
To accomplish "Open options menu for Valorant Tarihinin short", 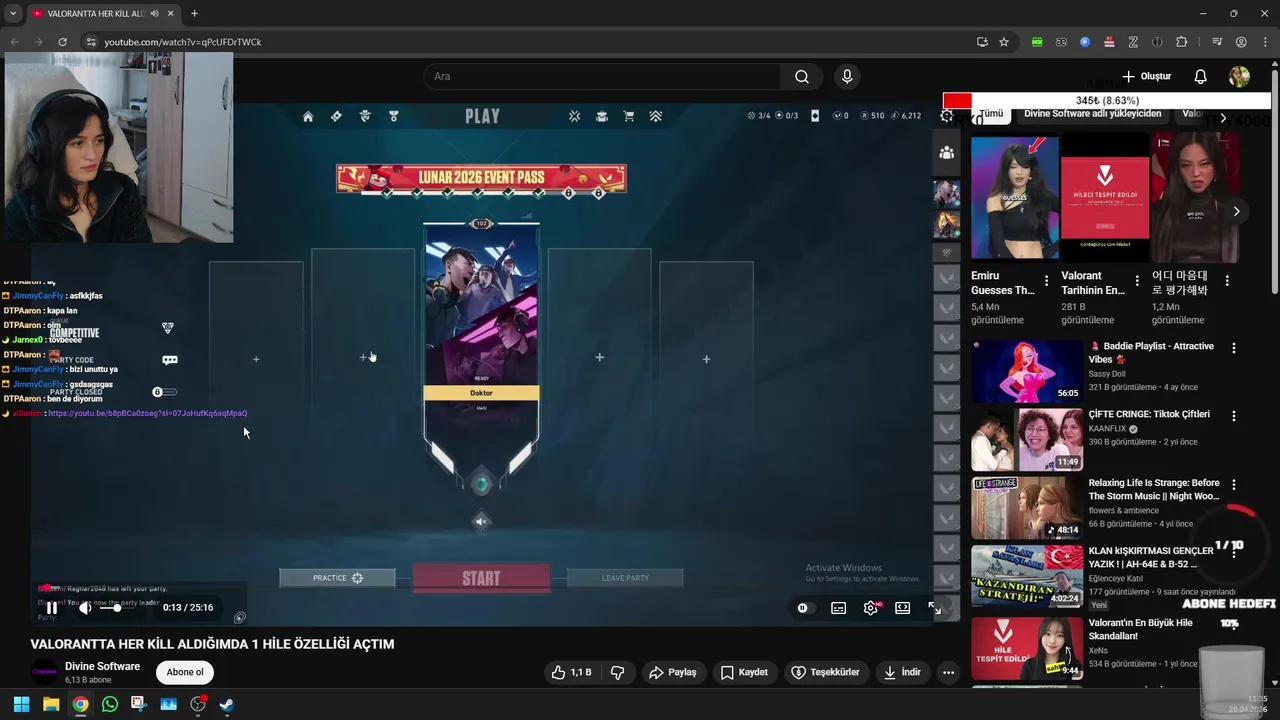I will (x=1136, y=281).
